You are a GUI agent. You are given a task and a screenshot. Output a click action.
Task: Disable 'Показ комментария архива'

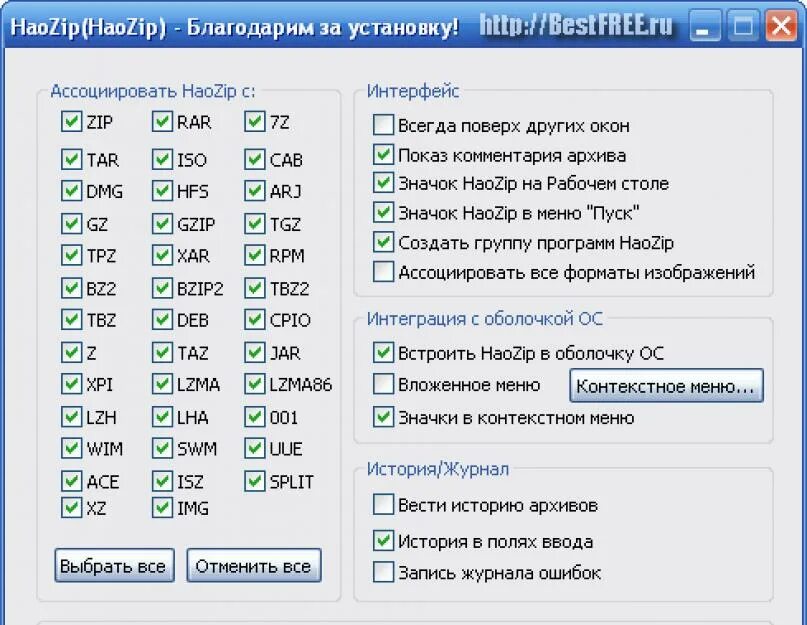coord(383,154)
